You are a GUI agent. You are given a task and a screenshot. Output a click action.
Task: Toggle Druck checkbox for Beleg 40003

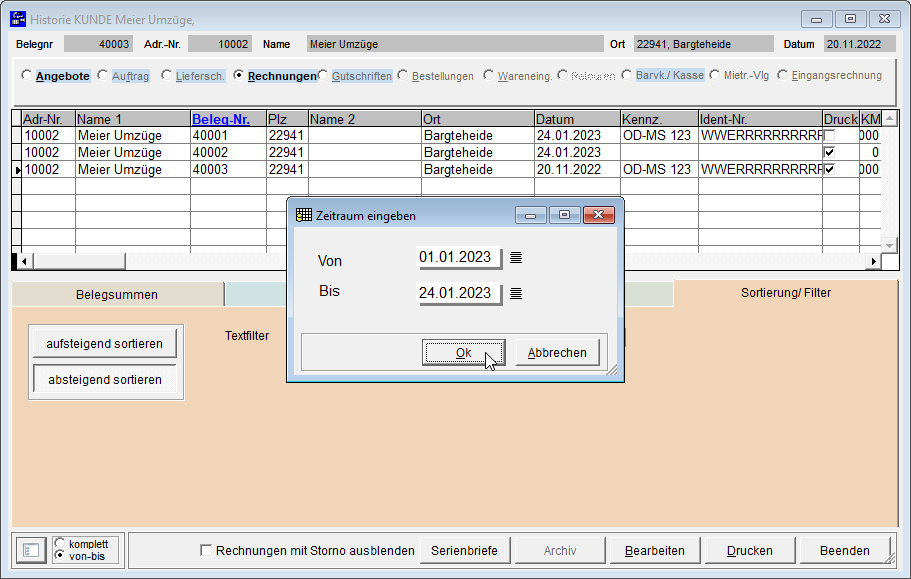coord(829,169)
